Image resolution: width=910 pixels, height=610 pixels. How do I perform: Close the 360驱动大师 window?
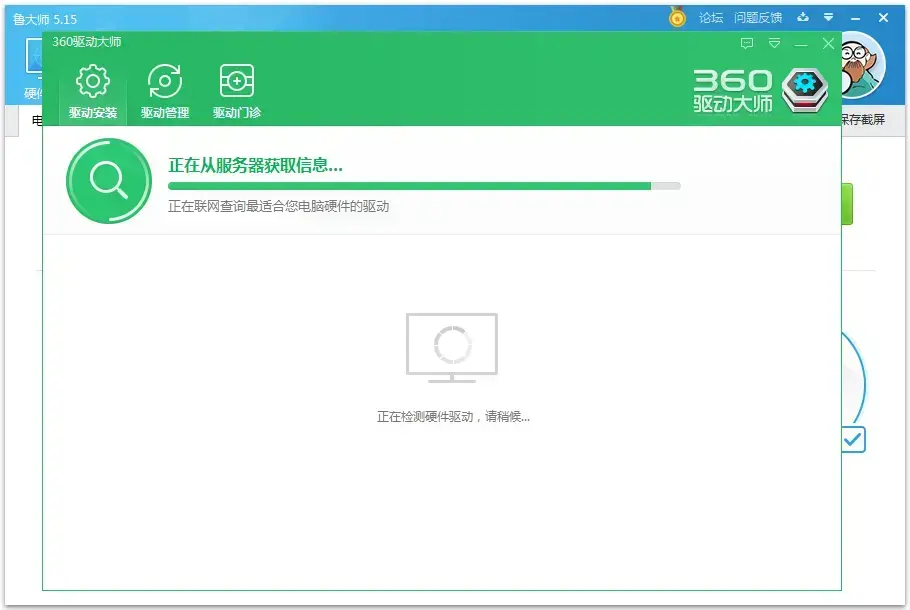pos(828,44)
